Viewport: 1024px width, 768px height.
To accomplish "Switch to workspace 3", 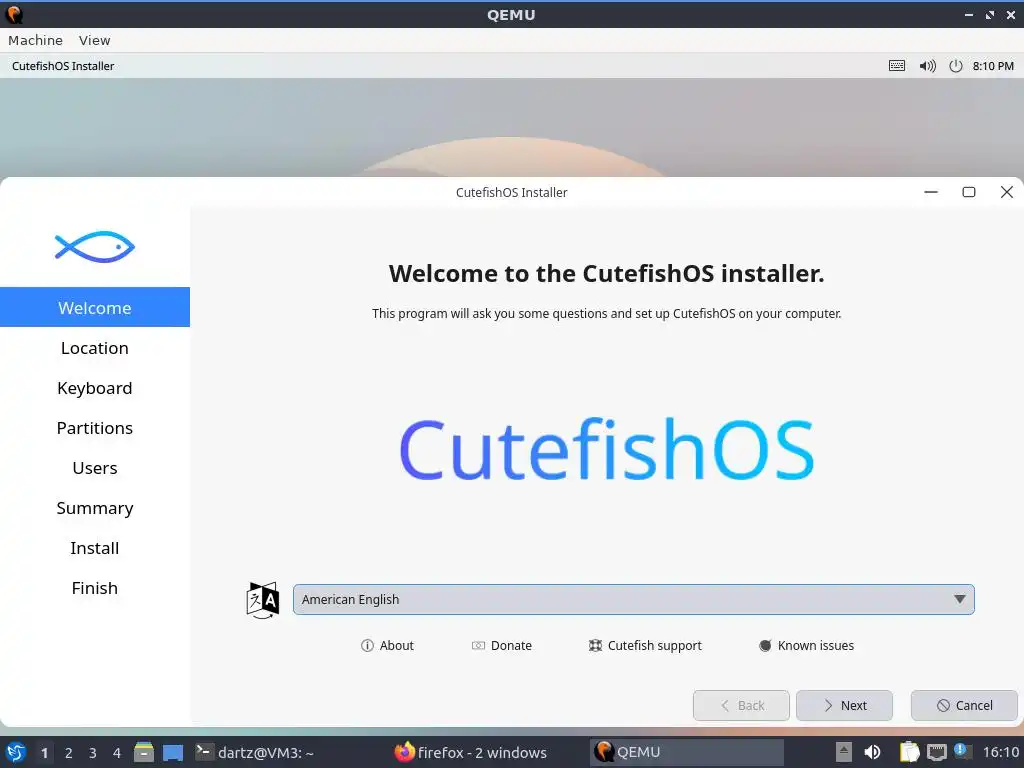I will click(93, 753).
